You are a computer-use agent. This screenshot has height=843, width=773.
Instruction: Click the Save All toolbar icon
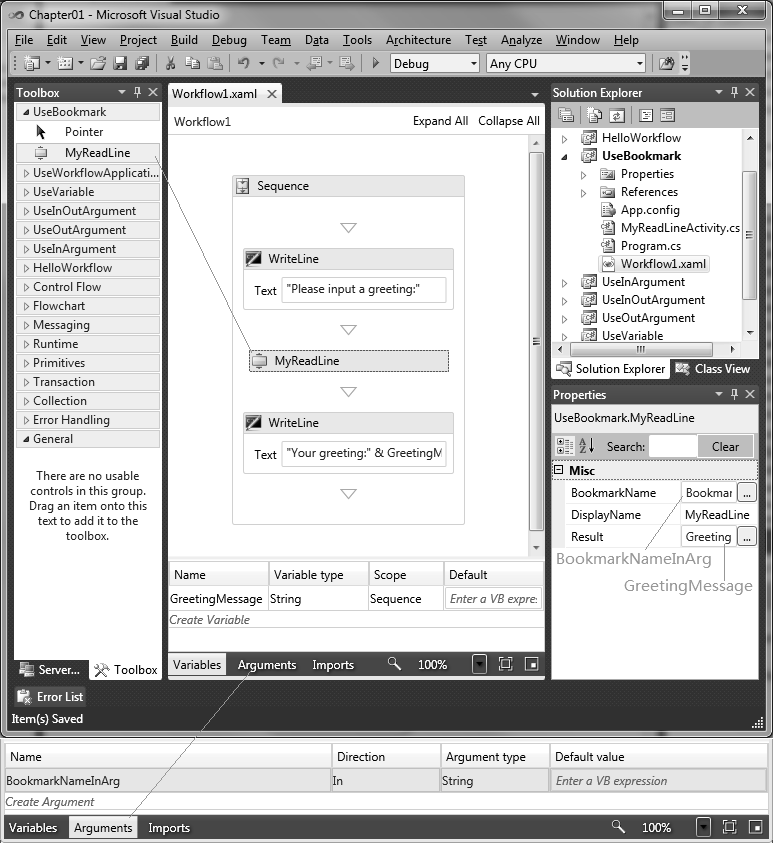(x=142, y=63)
